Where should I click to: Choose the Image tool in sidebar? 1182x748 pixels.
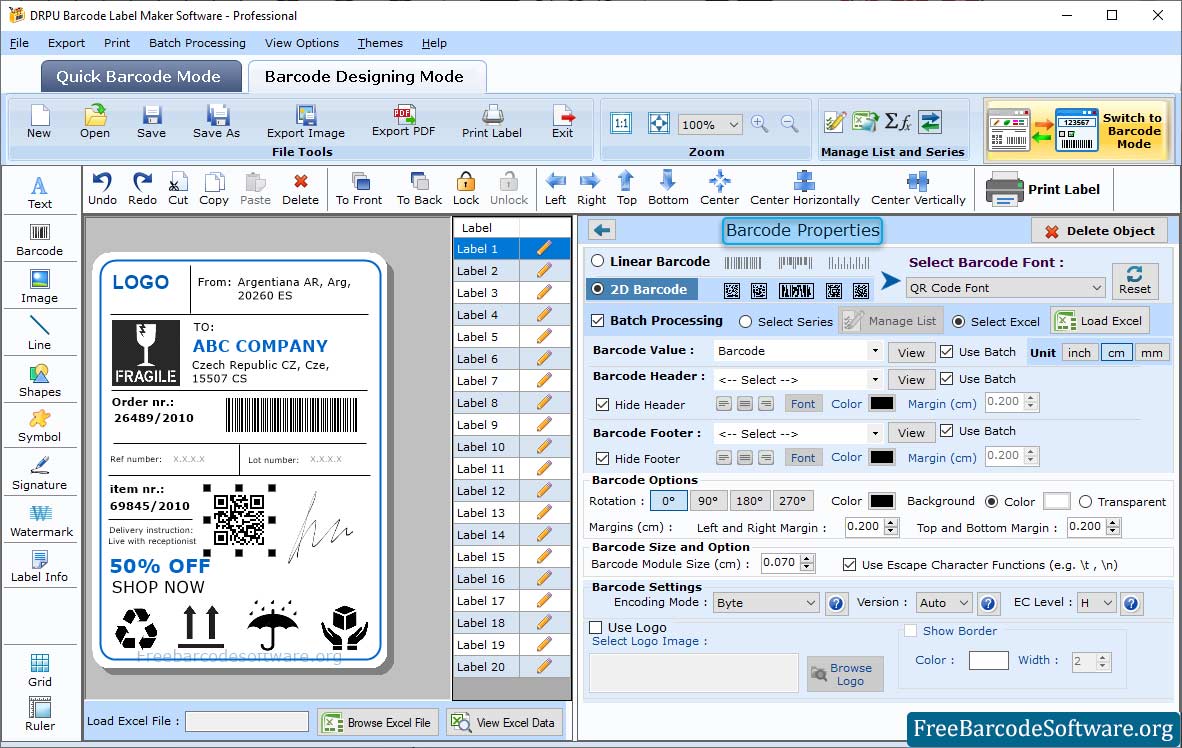point(39,287)
